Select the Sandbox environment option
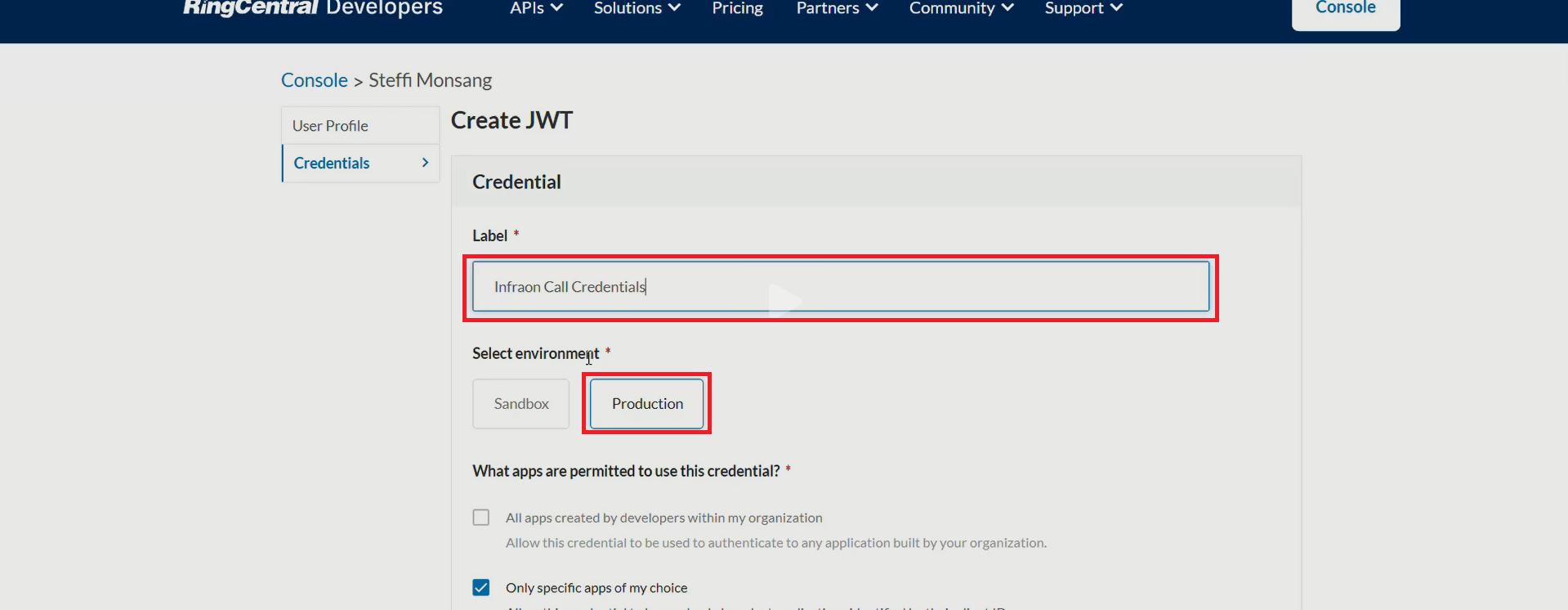1568x610 pixels. point(520,404)
